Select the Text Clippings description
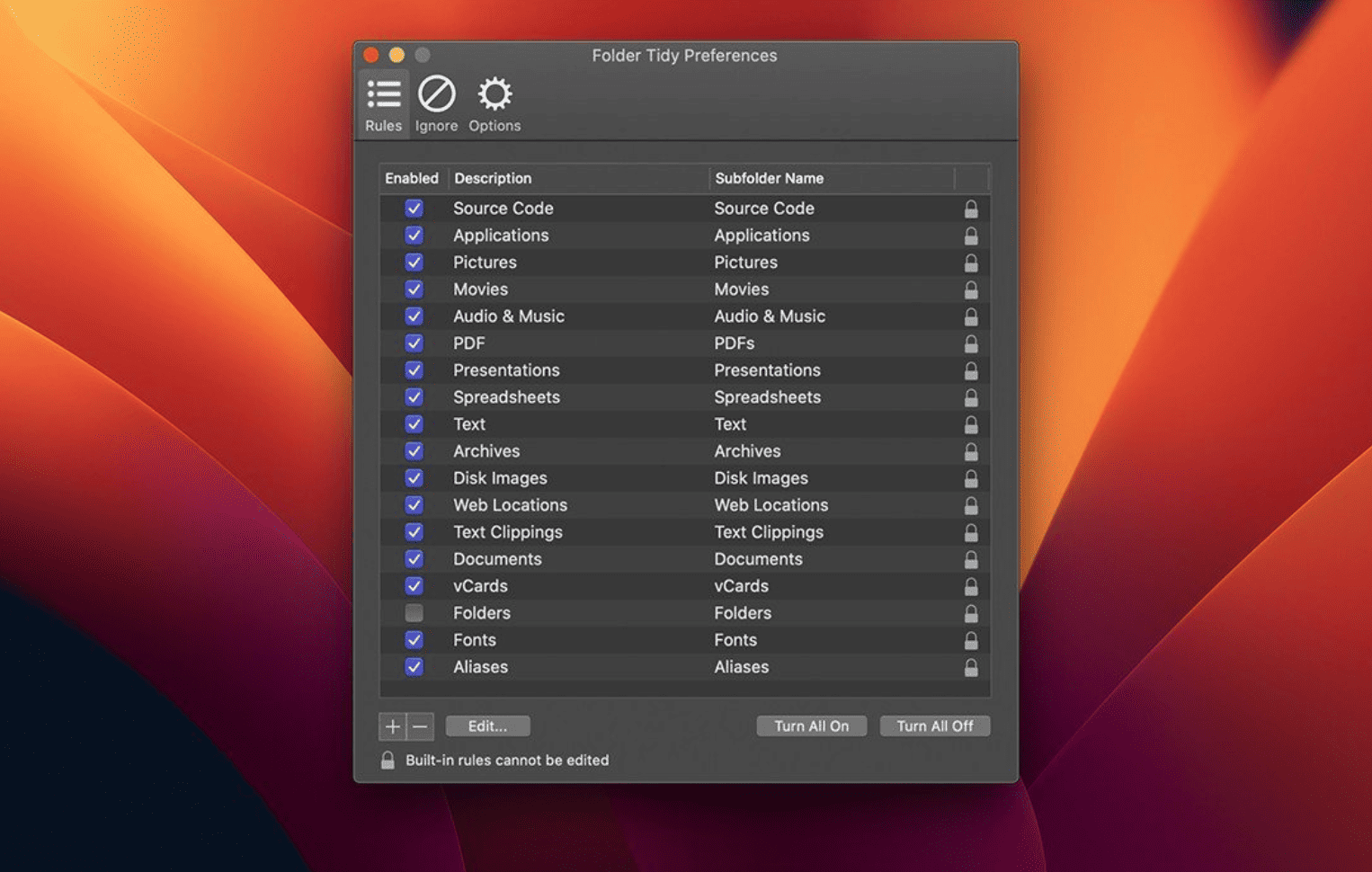 (x=508, y=532)
